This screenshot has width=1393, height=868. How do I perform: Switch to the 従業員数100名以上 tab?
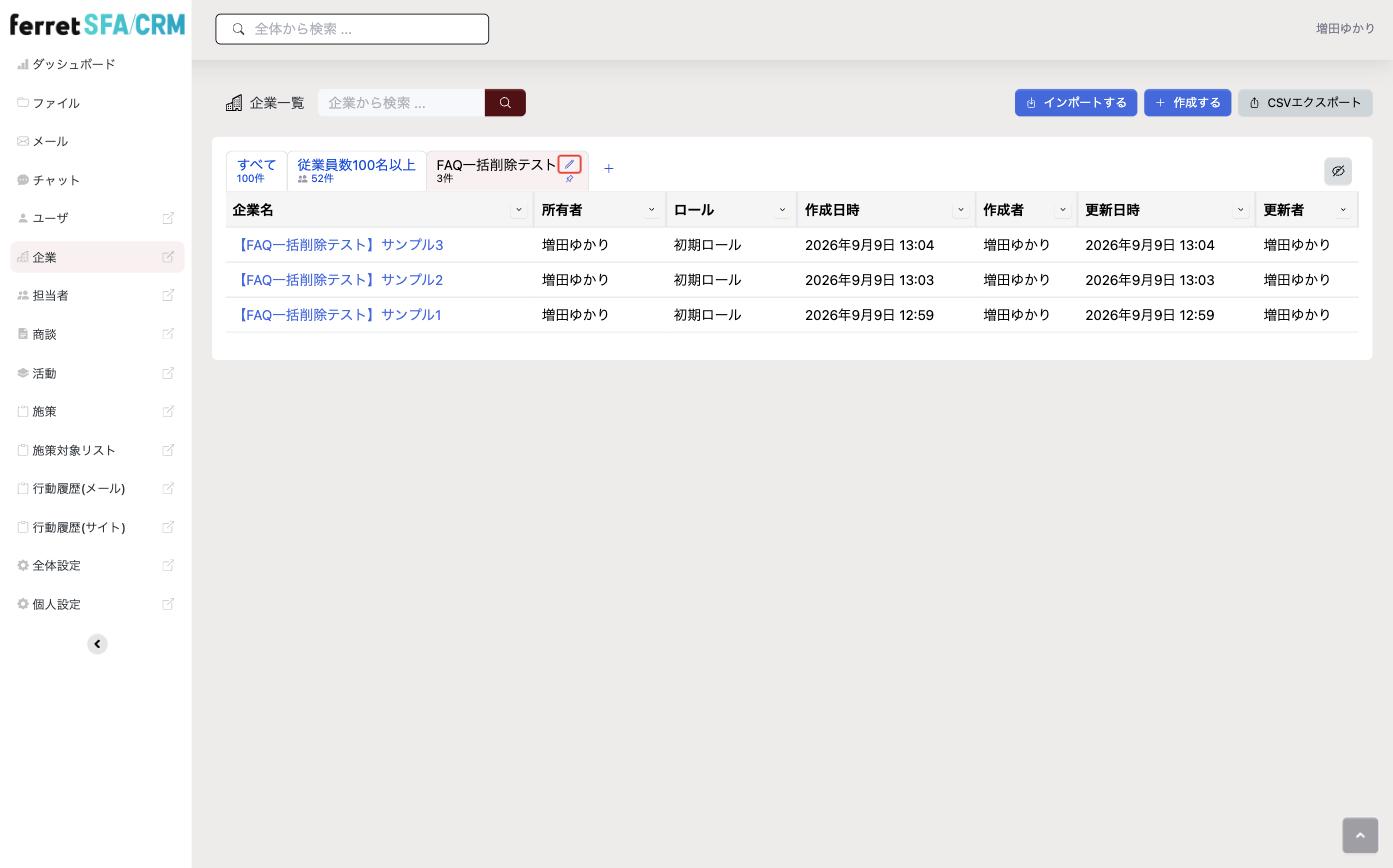(x=356, y=171)
